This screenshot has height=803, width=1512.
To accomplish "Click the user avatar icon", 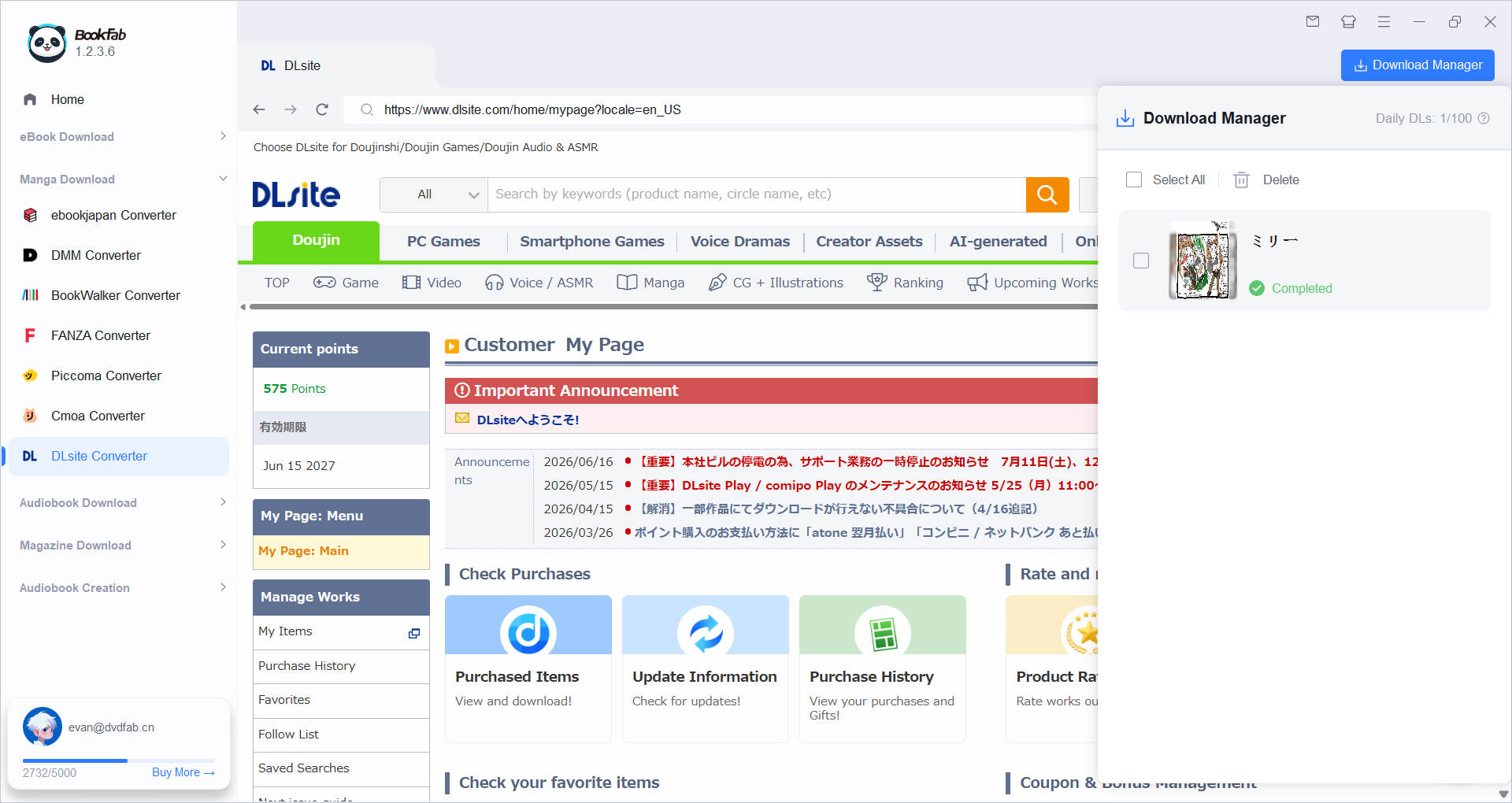I will click(43, 727).
